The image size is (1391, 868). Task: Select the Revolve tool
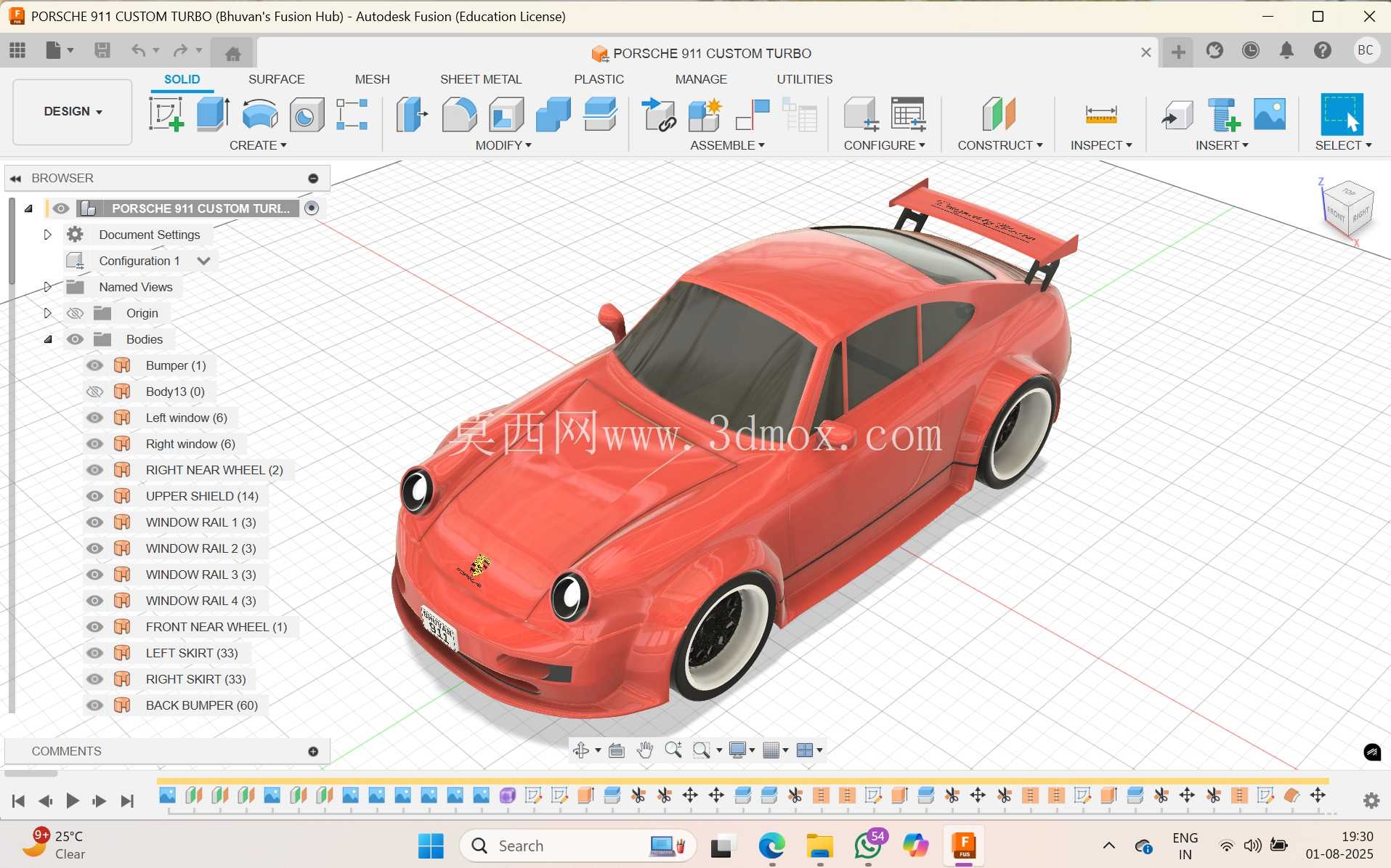(259, 115)
